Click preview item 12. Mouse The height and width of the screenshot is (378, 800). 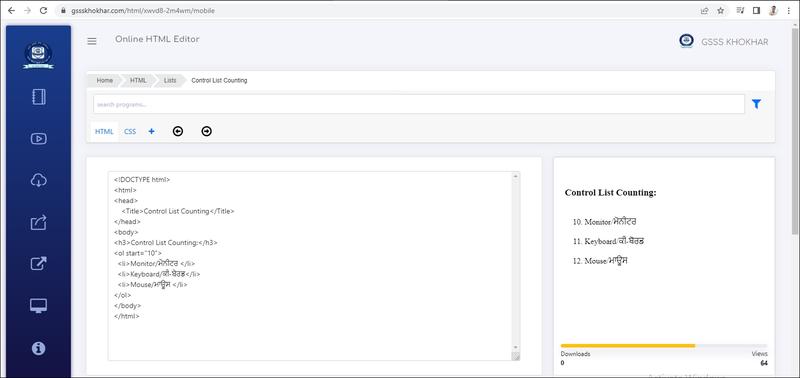coord(600,261)
